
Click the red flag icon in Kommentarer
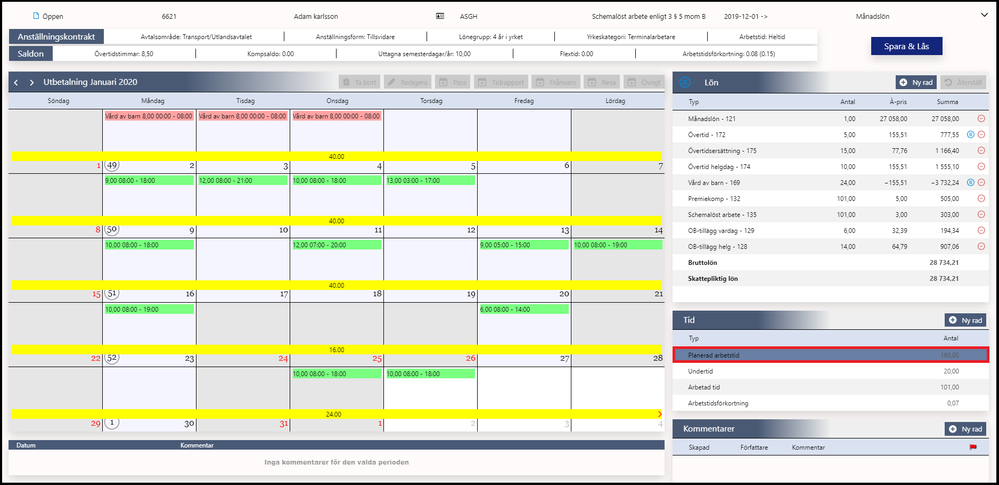pos(973,447)
